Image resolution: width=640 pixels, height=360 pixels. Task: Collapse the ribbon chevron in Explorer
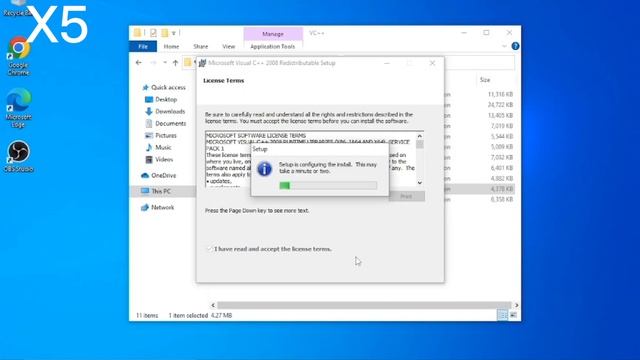pyautogui.click(x=504, y=46)
